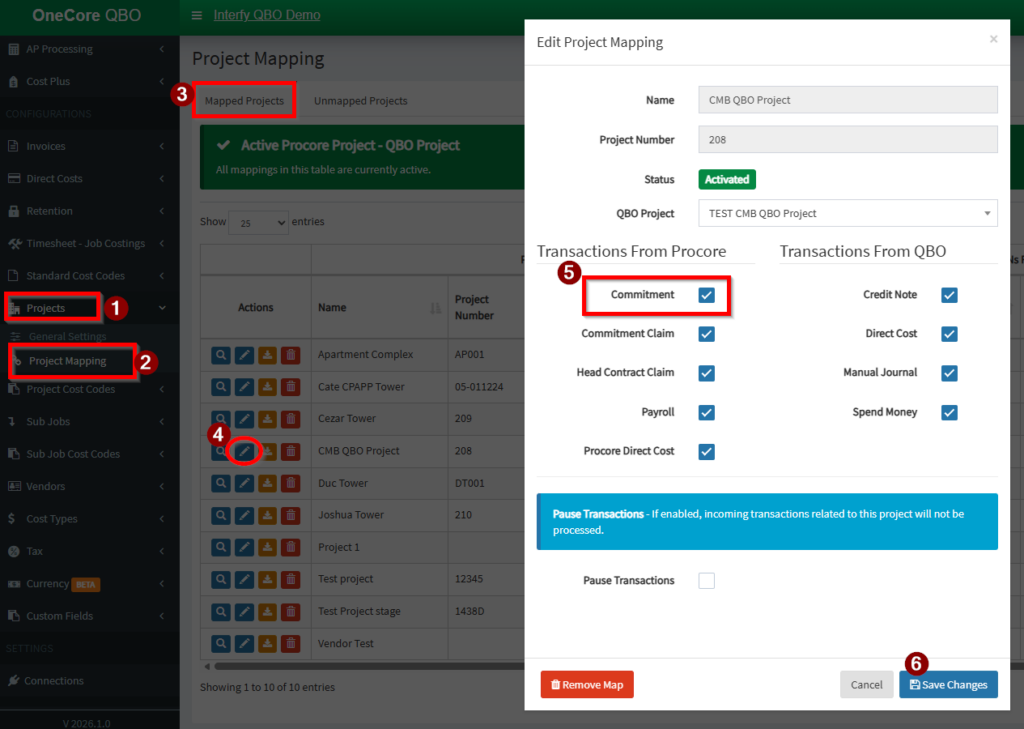Screen dimensions: 1024x729
Task: Click the red delete icon for Duc Tower
Action: coord(290,483)
